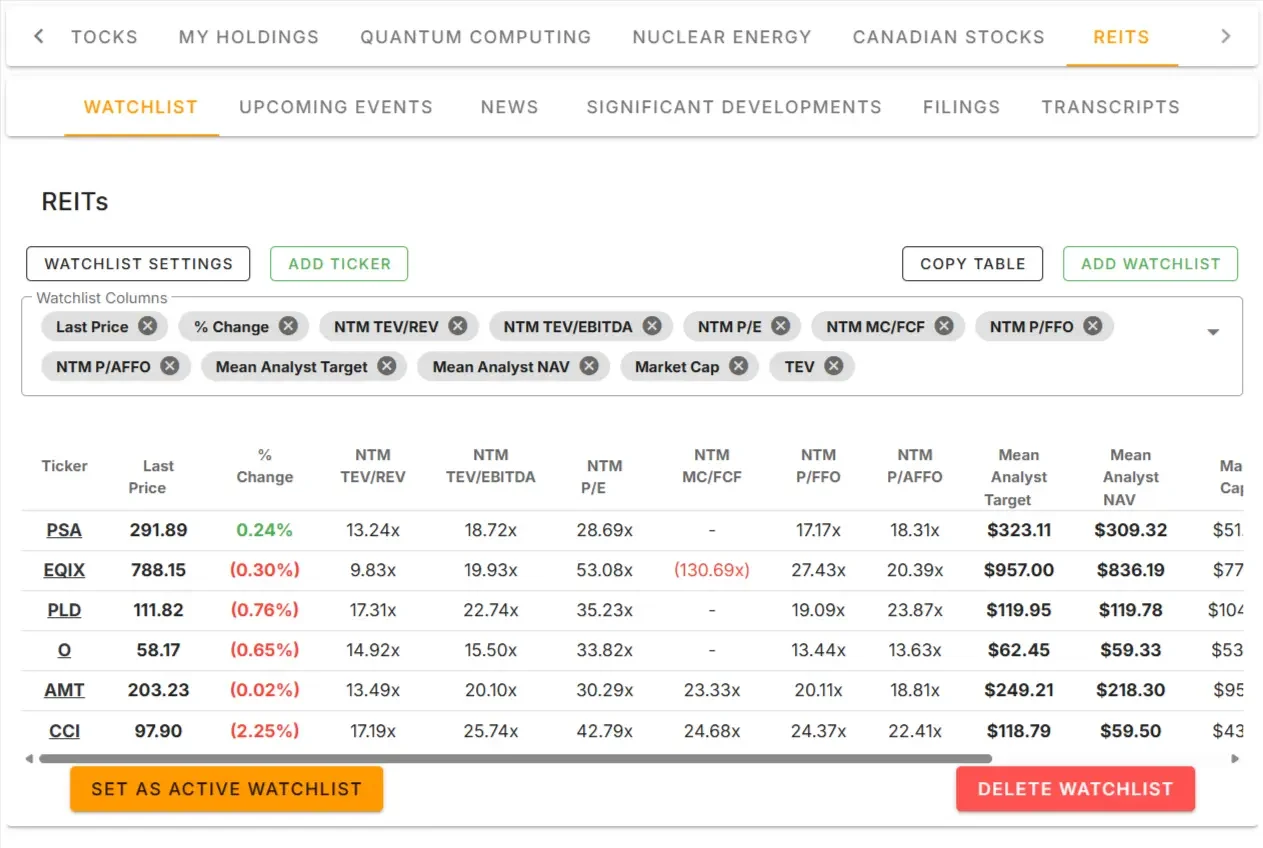Click the NTM P/E column header
The image size is (1263, 848).
(x=604, y=477)
